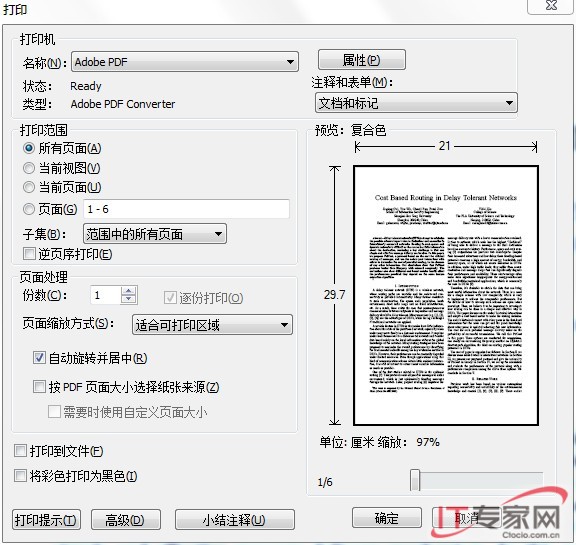Toggle 自动旋转并居中 checkbox
Screen dimensions: 576x545
pos(39,358)
